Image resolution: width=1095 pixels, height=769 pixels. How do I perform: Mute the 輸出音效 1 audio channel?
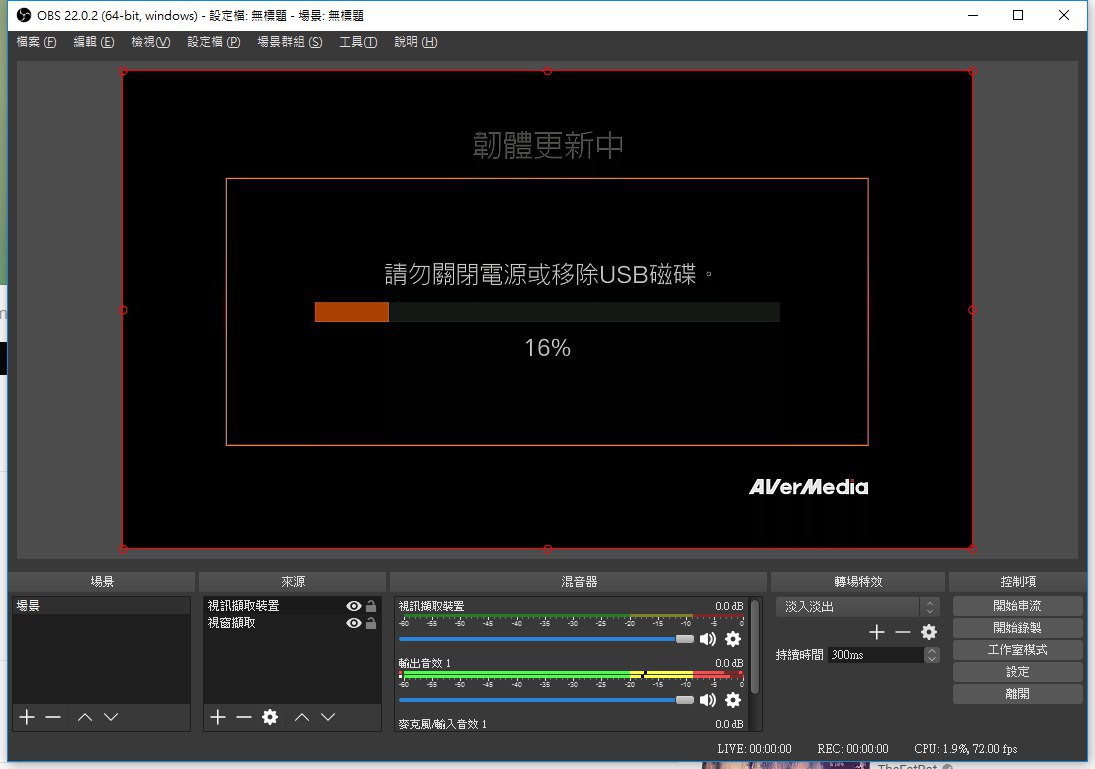708,700
